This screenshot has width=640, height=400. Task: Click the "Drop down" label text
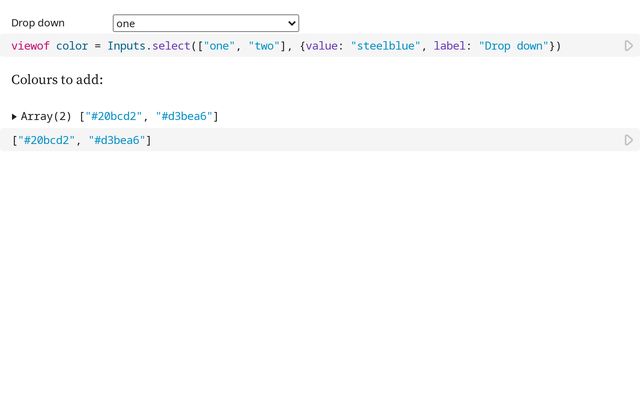[x=38, y=23]
